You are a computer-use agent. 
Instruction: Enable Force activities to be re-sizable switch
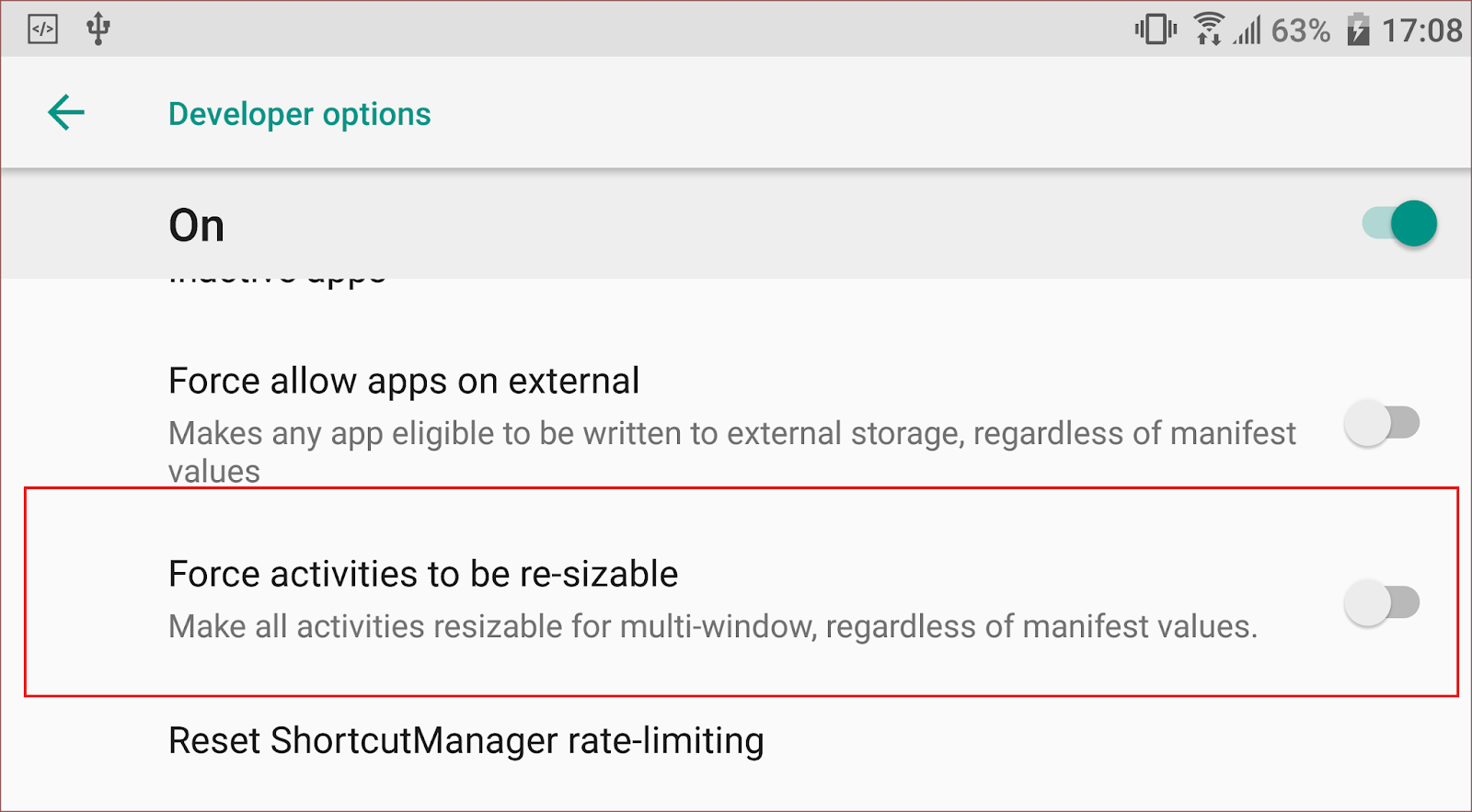[1382, 603]
